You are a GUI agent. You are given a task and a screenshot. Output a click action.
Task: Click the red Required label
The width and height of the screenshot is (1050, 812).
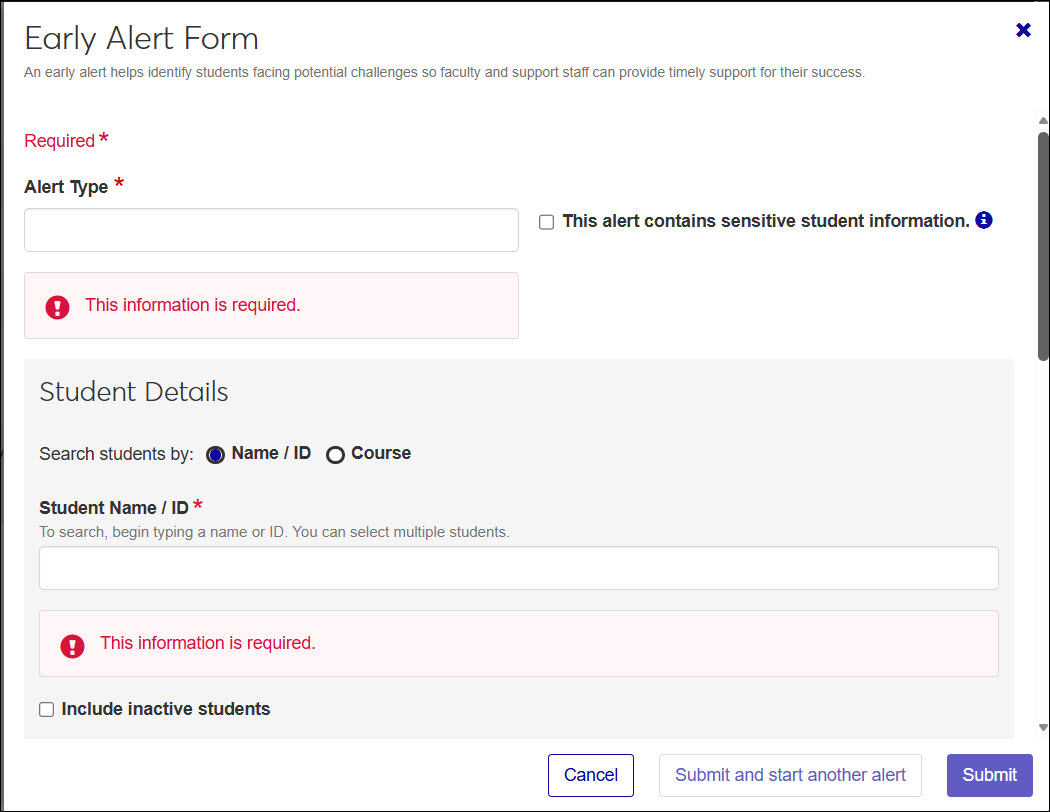coord(60,141)
